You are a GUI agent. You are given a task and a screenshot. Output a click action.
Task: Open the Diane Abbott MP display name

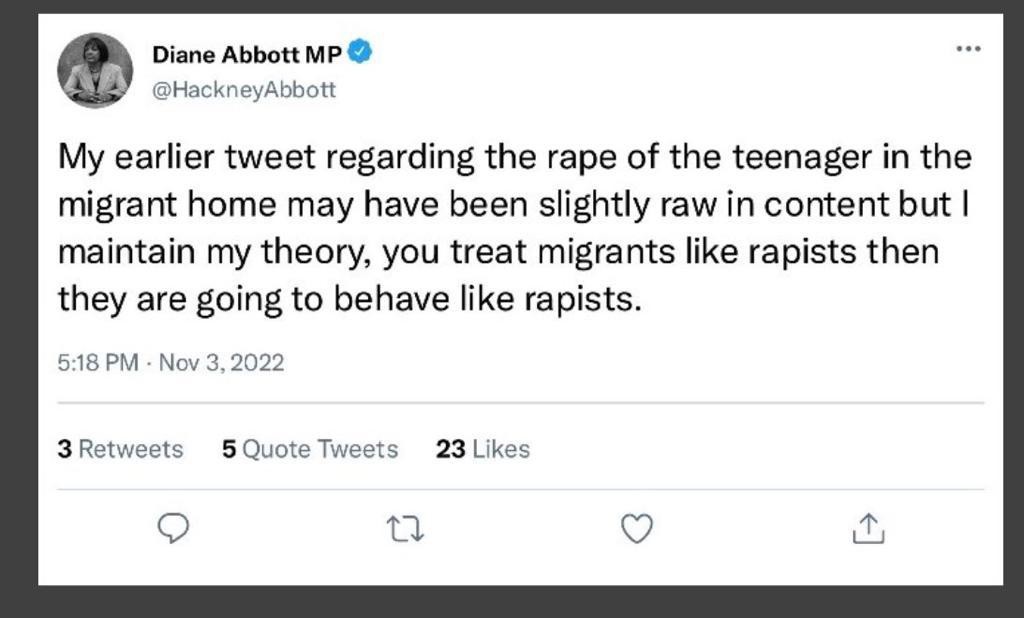click(x=246, y=54)
